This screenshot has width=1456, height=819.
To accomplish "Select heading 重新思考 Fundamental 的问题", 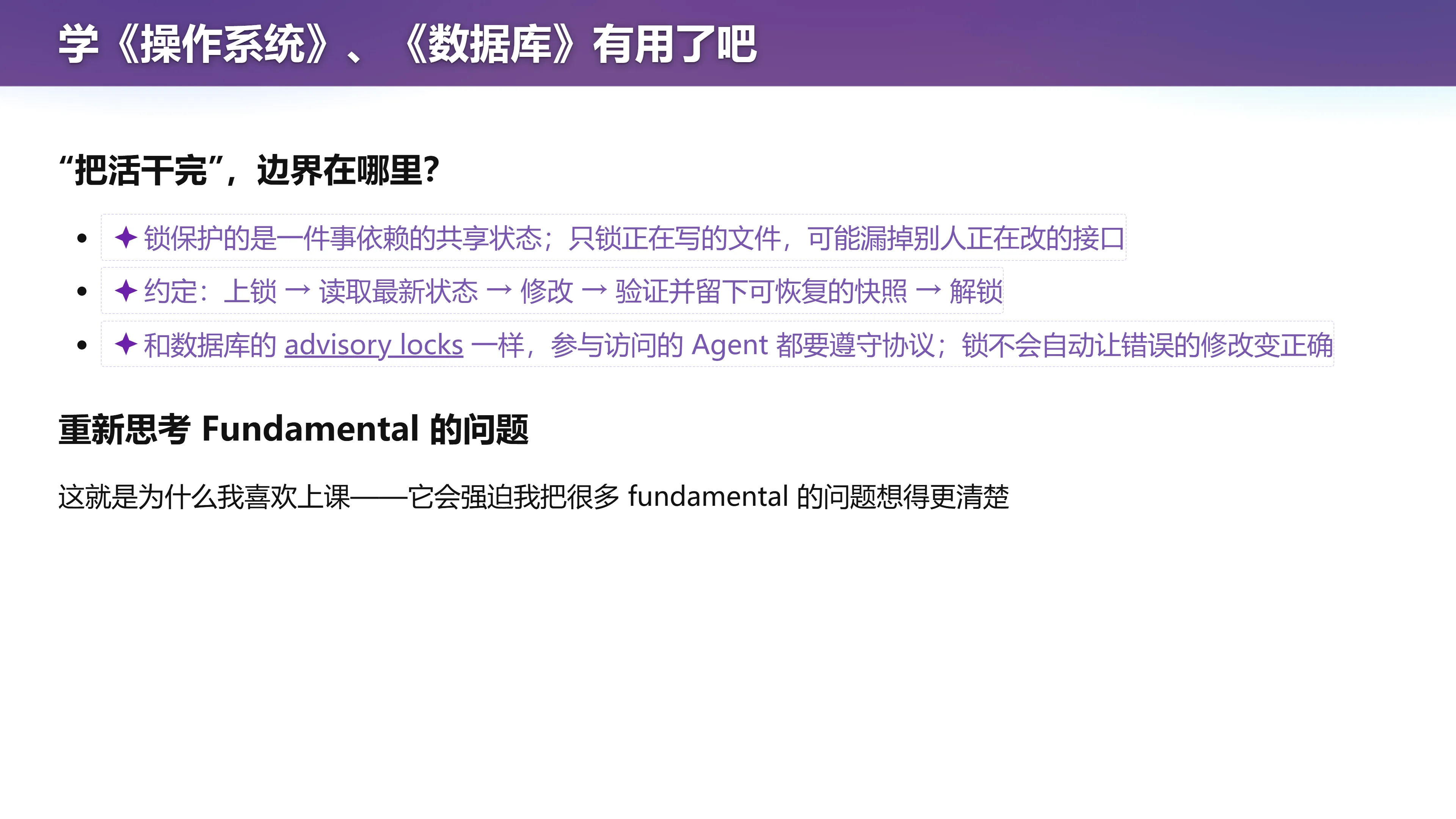I will [293, 429].
